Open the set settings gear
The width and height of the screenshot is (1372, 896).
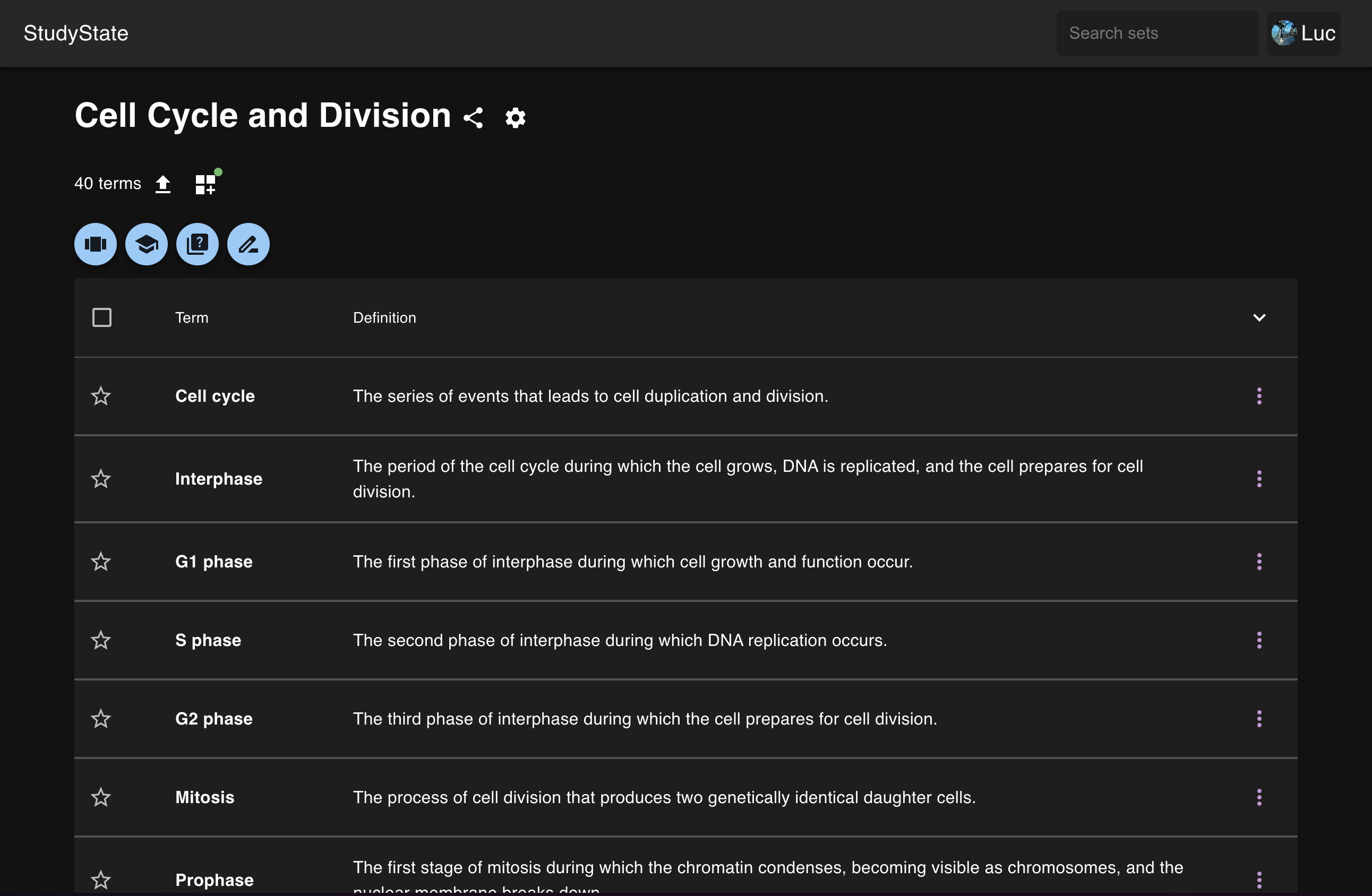tap(515, 117)
